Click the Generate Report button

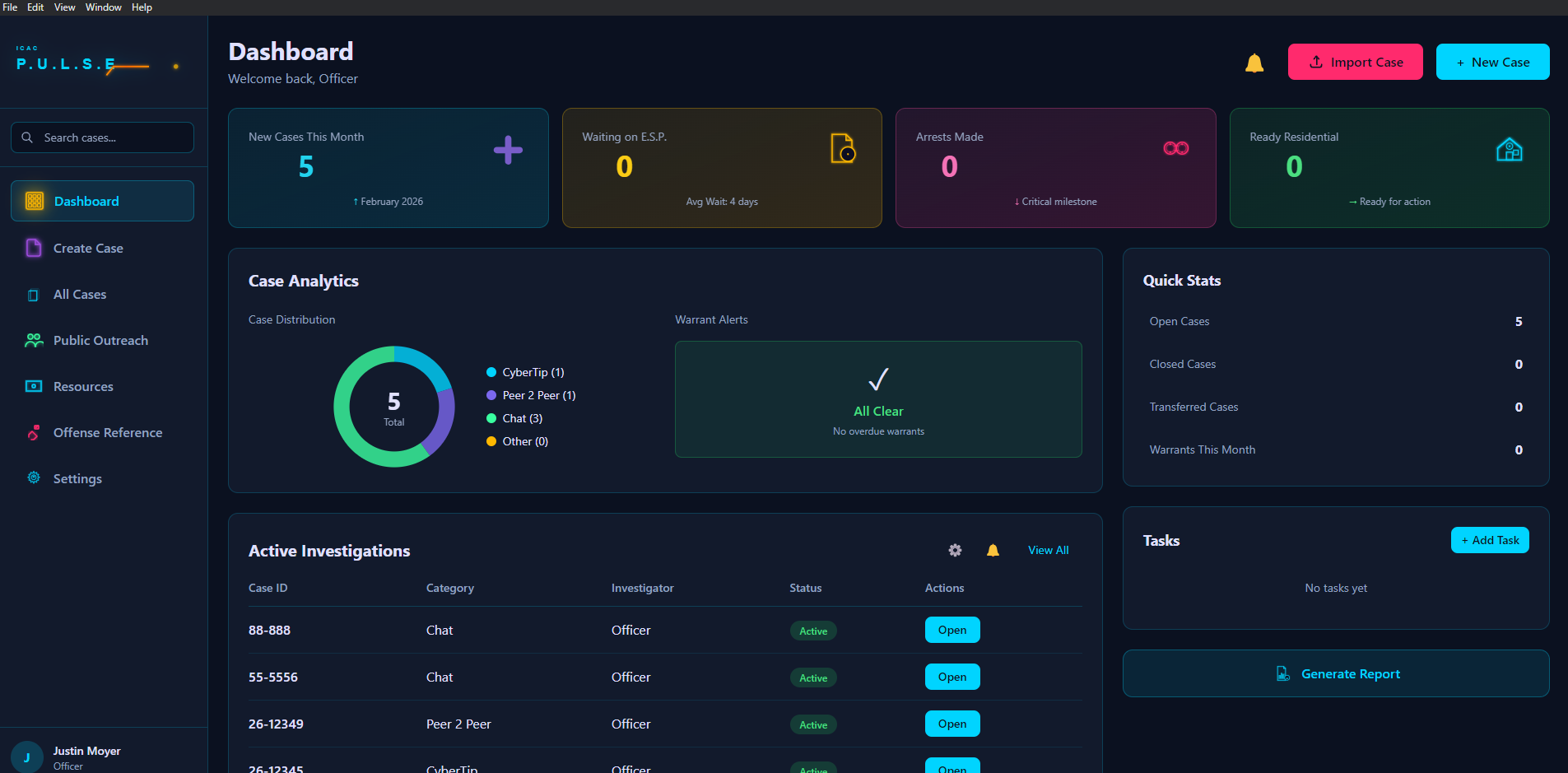[1336, 673]
